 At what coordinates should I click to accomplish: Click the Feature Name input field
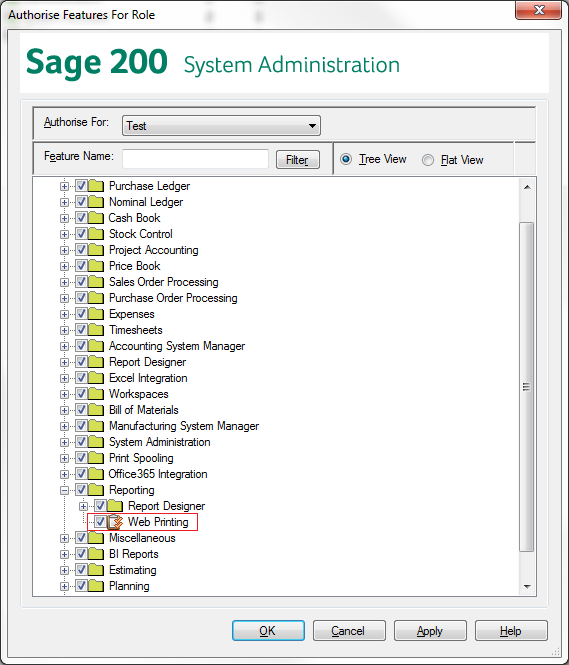point(195,159)
